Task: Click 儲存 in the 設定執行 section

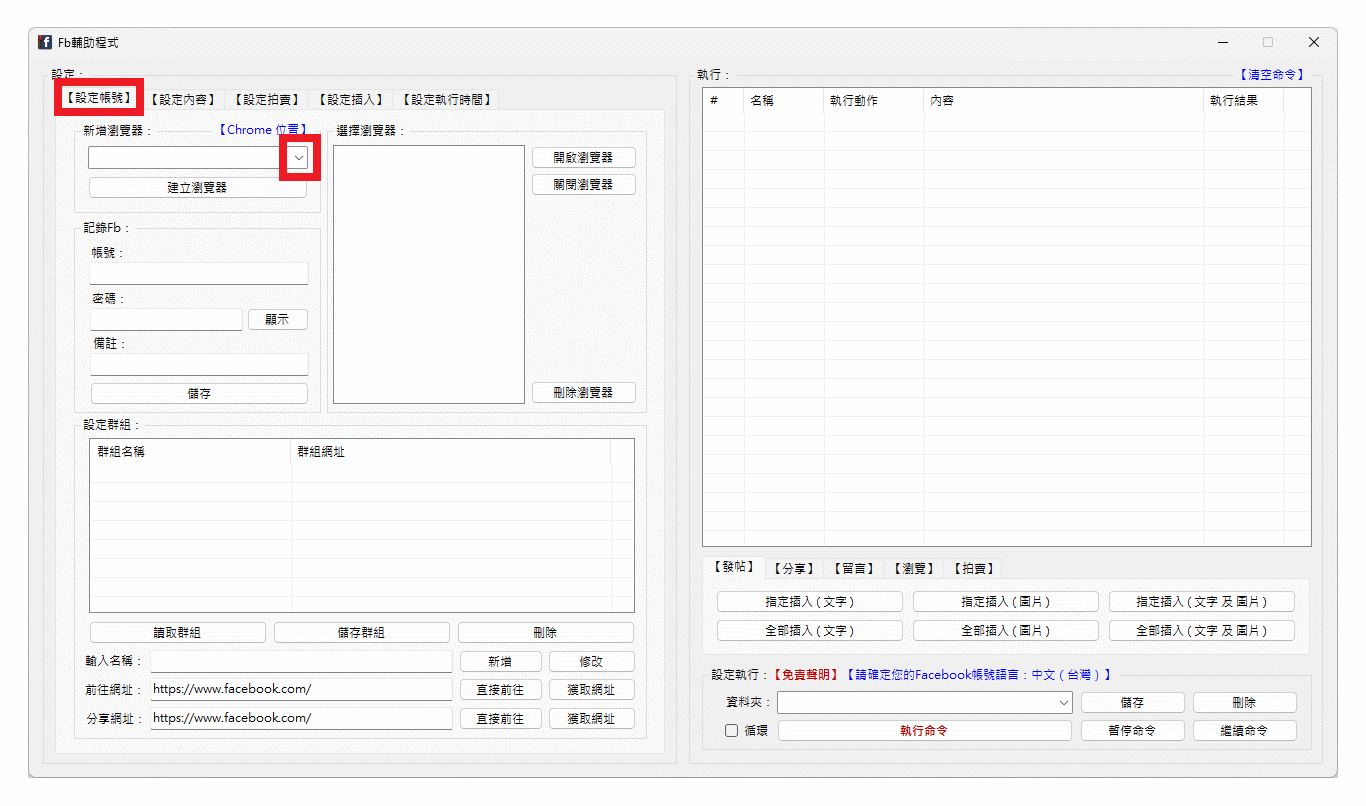Action: coord(1133,703)
